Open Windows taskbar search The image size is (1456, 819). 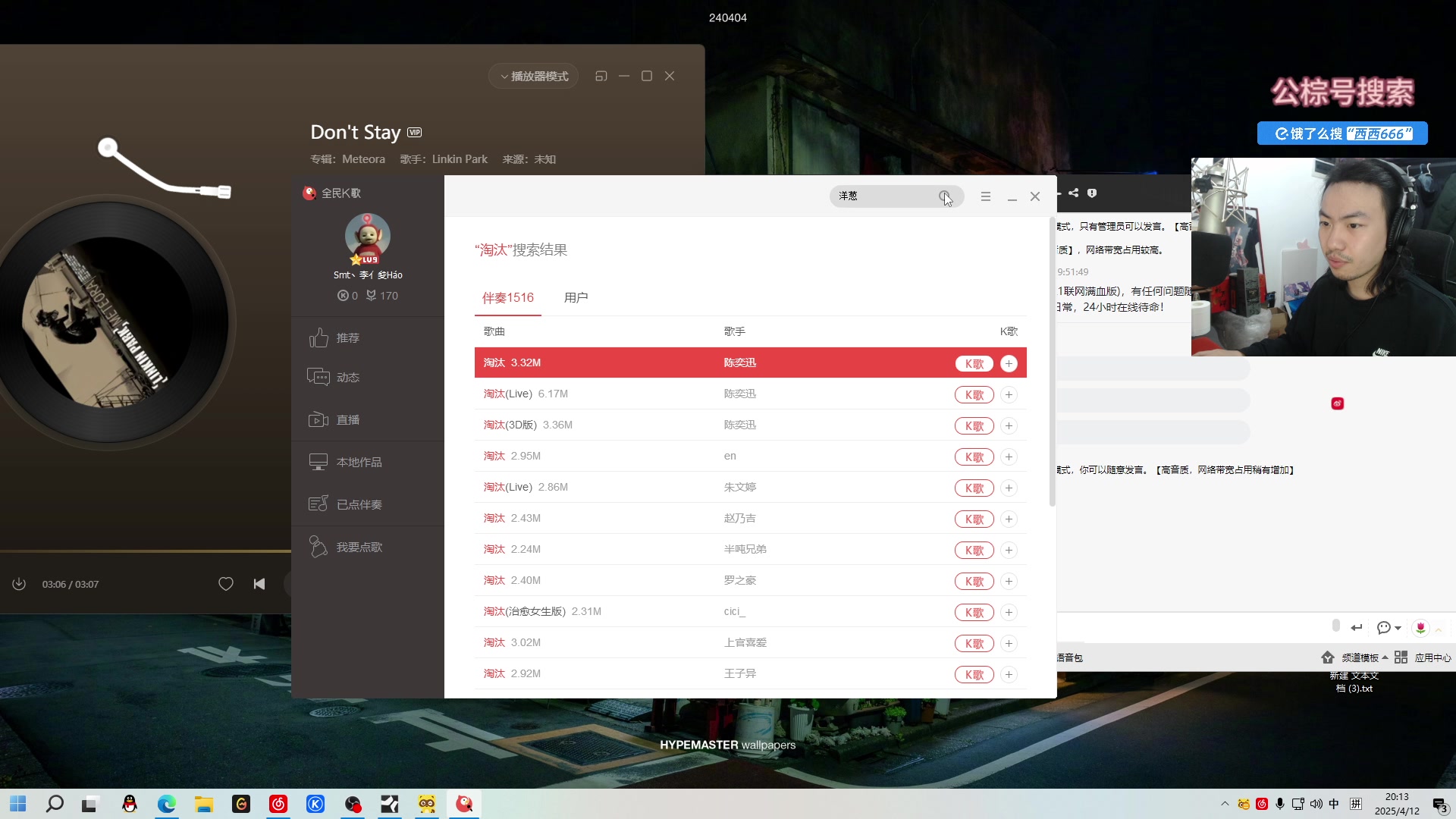coord(55,804)
